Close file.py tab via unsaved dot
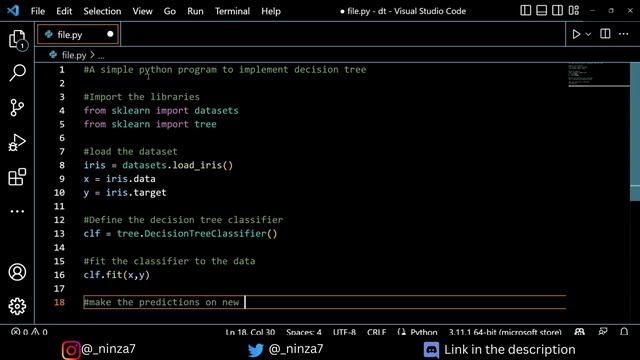 [x=110, y=34]
